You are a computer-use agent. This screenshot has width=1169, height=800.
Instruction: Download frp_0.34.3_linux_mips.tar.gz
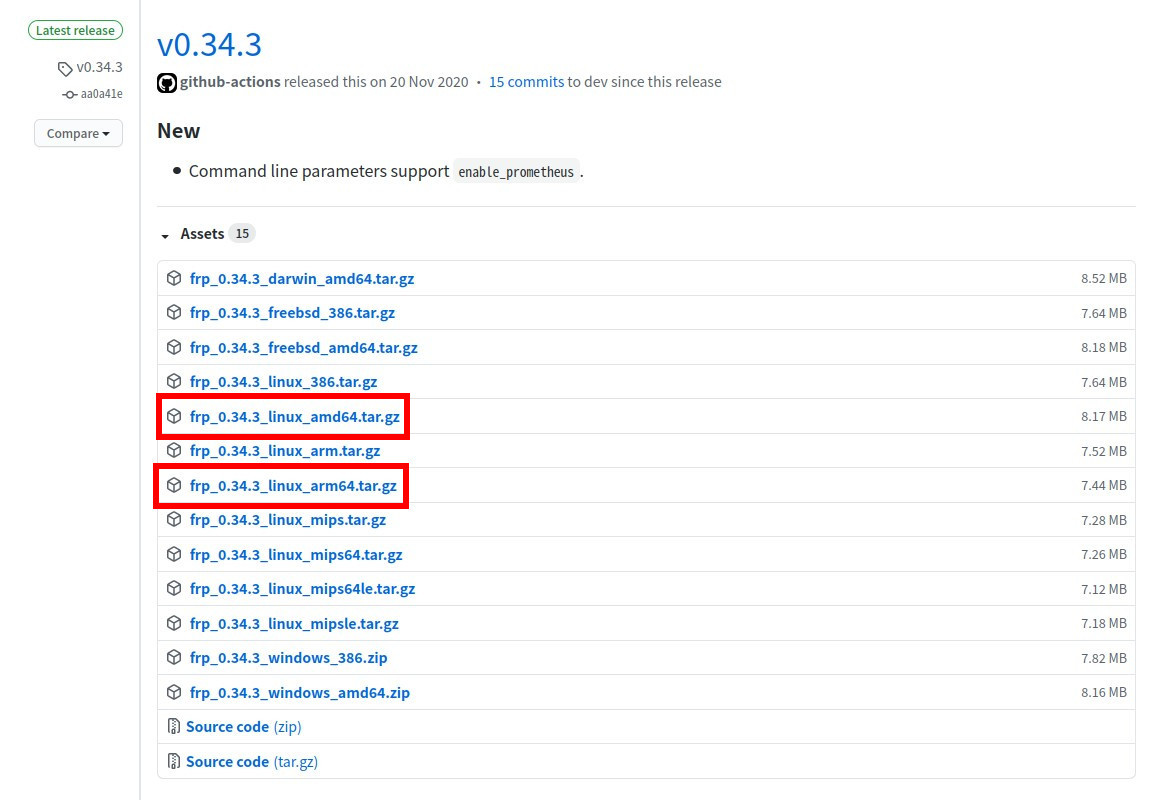[x=288, y=520]
